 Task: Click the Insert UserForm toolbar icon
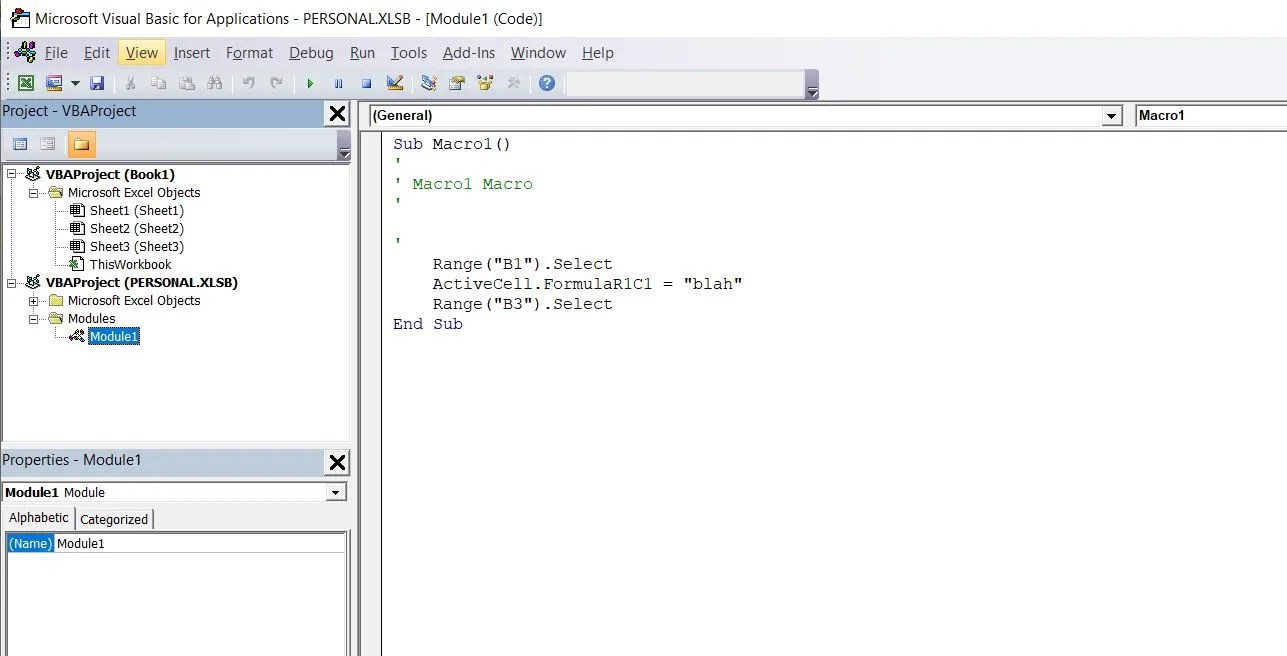[54, 83]
